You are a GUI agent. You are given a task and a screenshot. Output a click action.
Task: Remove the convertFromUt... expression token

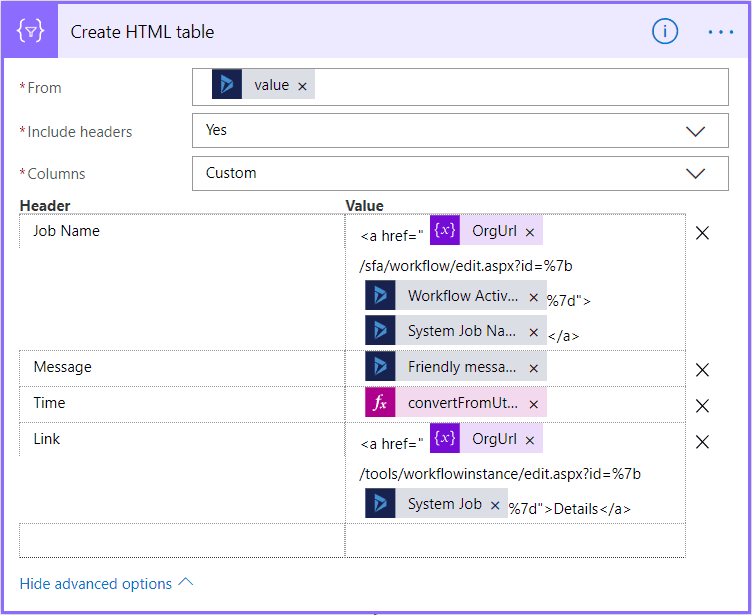pyautogui.click(x=533, y=404)
